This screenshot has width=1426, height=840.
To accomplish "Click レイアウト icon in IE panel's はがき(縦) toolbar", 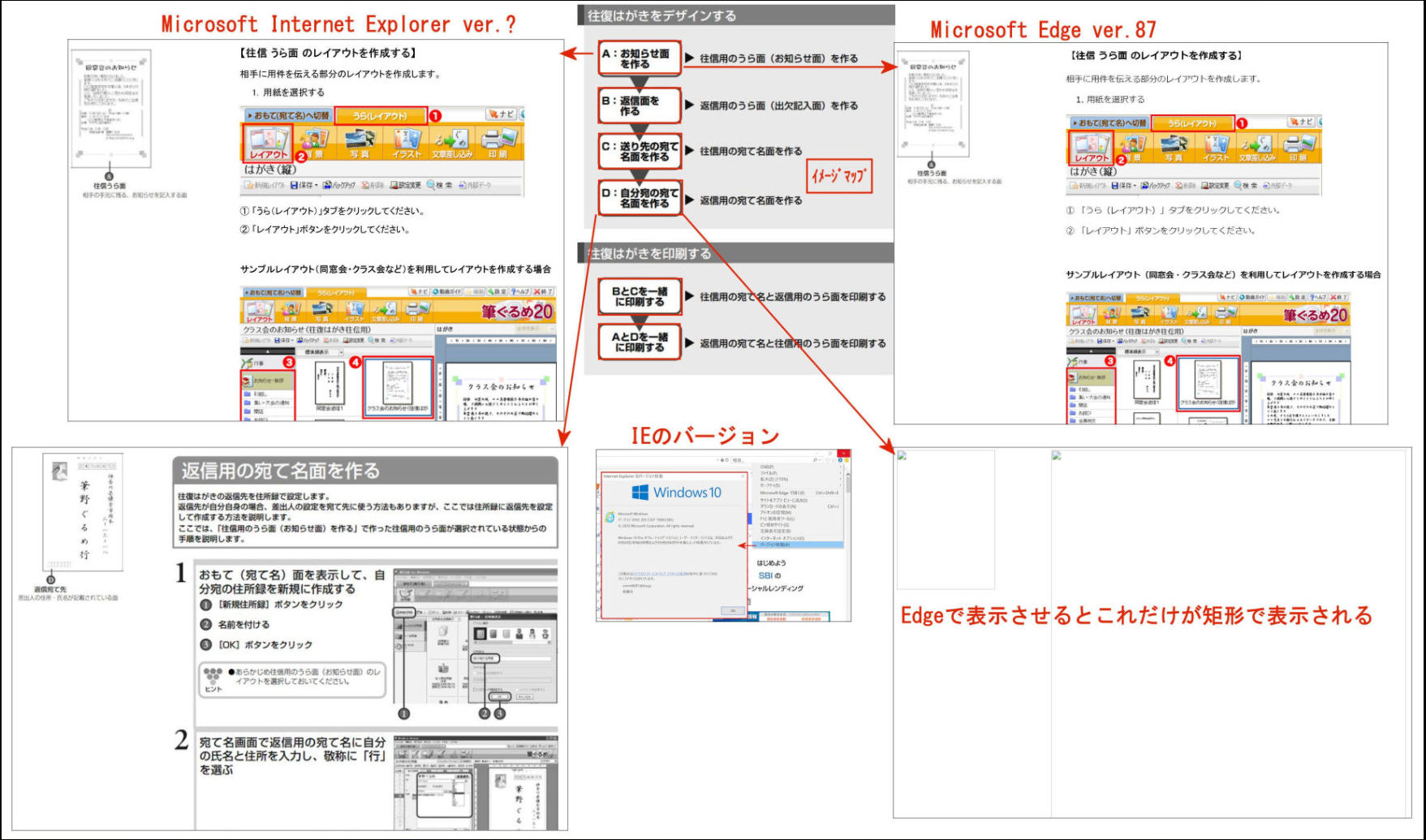I will coord(268,142).
